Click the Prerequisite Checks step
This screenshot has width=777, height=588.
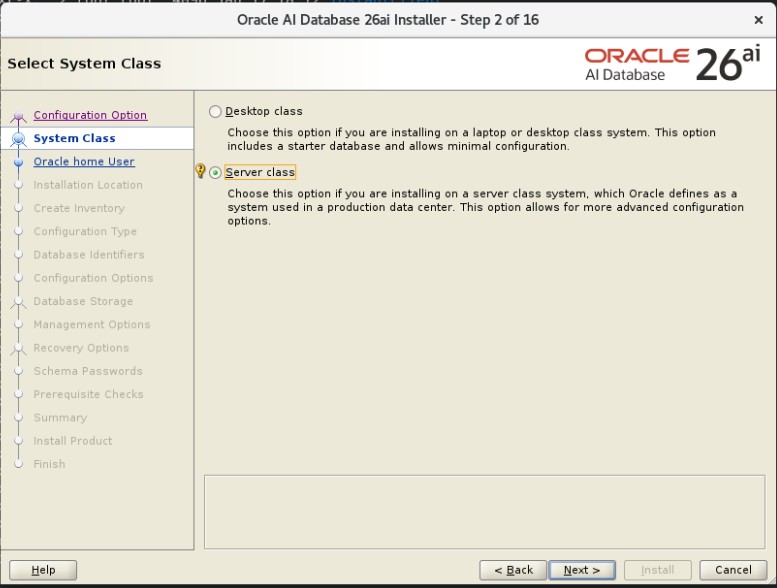tap(88, 394)
